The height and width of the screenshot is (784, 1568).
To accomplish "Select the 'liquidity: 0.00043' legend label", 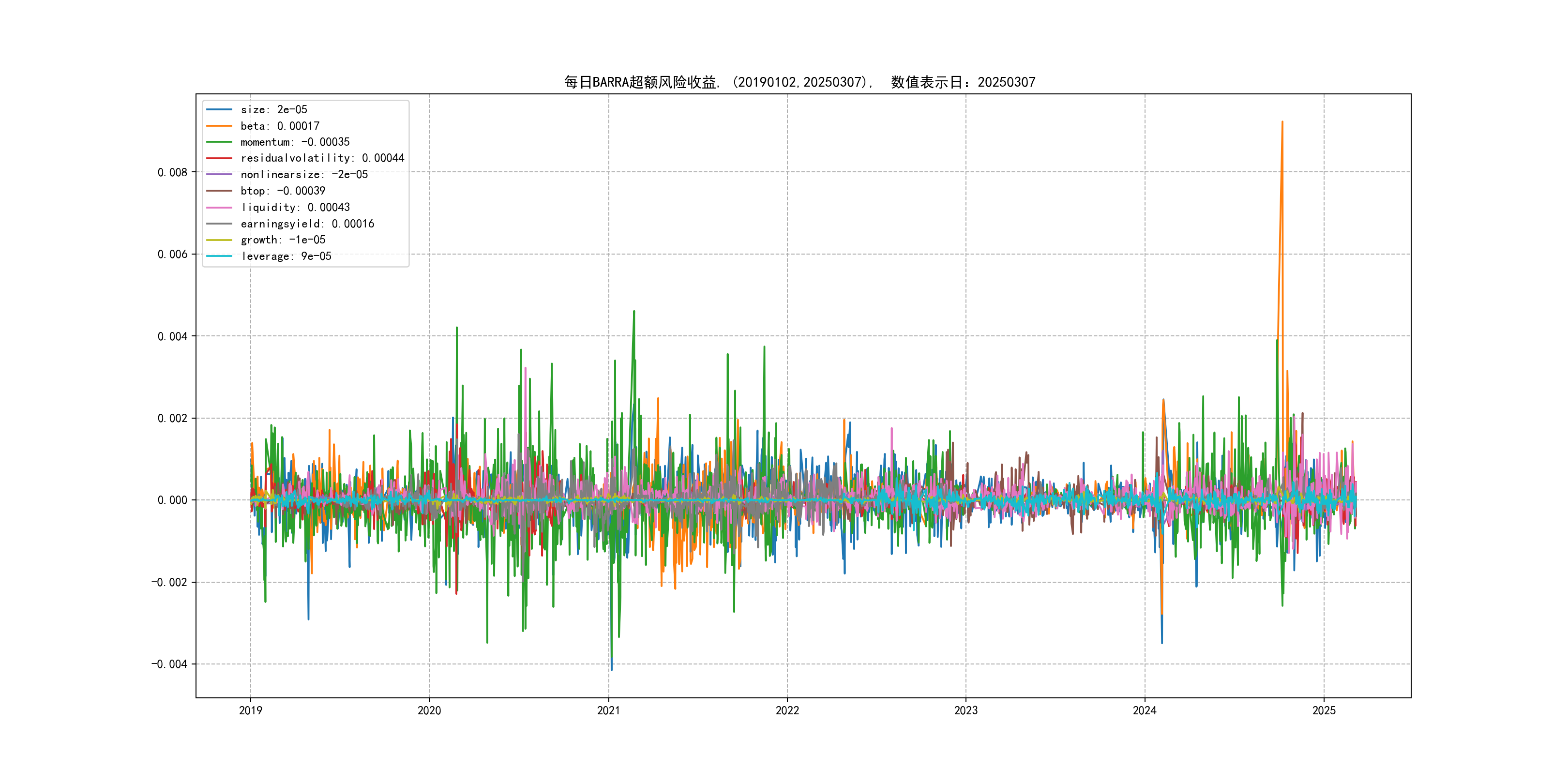I will pos(295,208).
